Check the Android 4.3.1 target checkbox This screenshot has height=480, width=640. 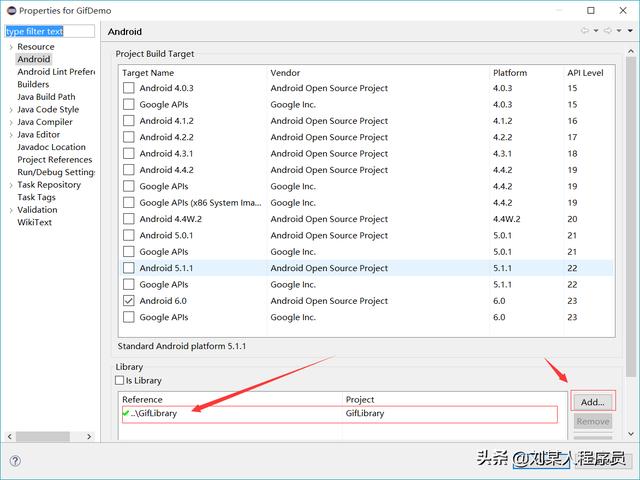129,153
